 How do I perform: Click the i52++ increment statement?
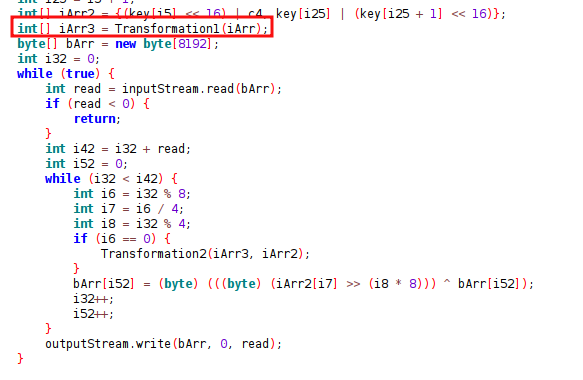93,314
